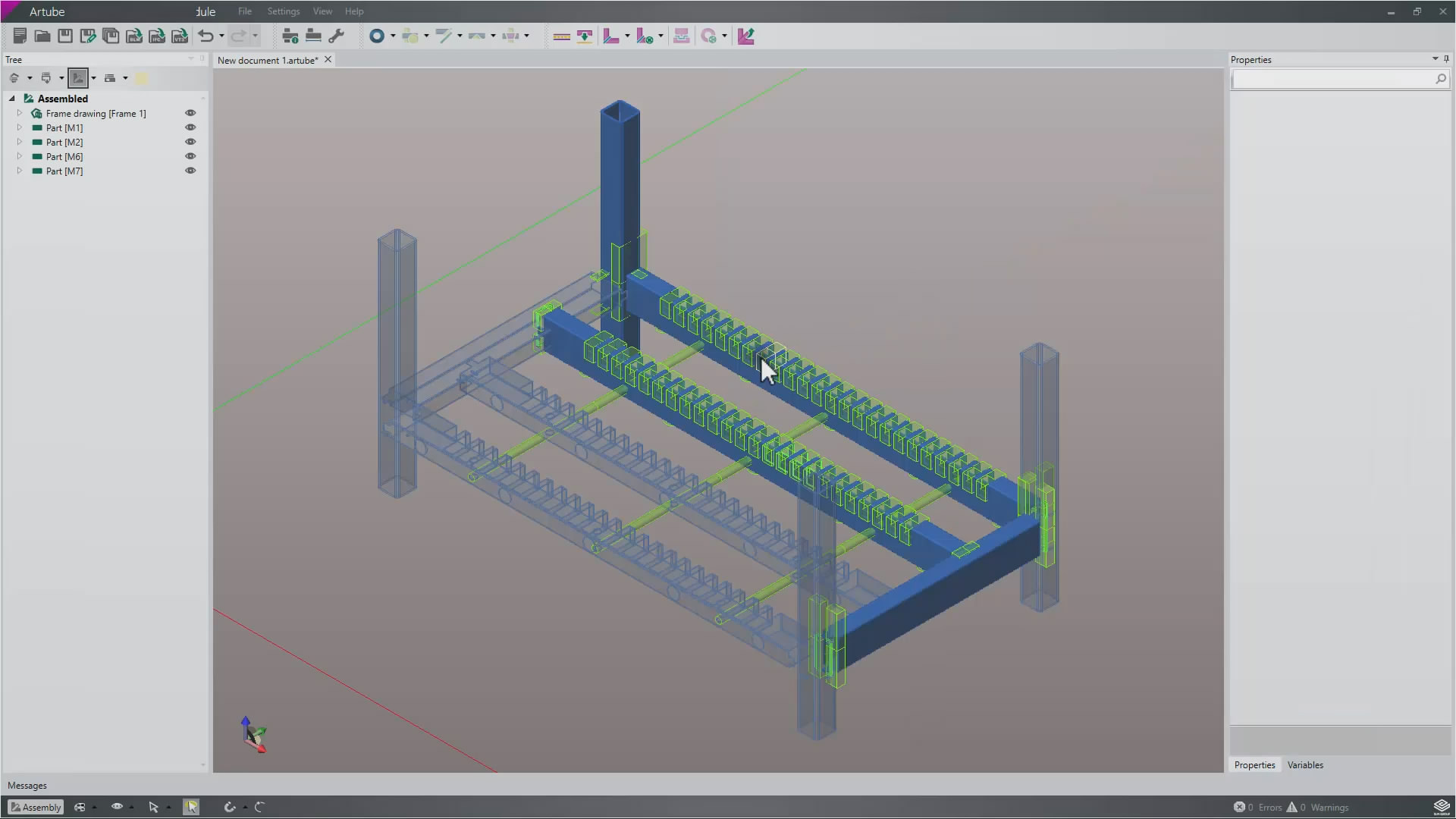
Task: Click the eye view options icon
Action: (x=117, y=807)
